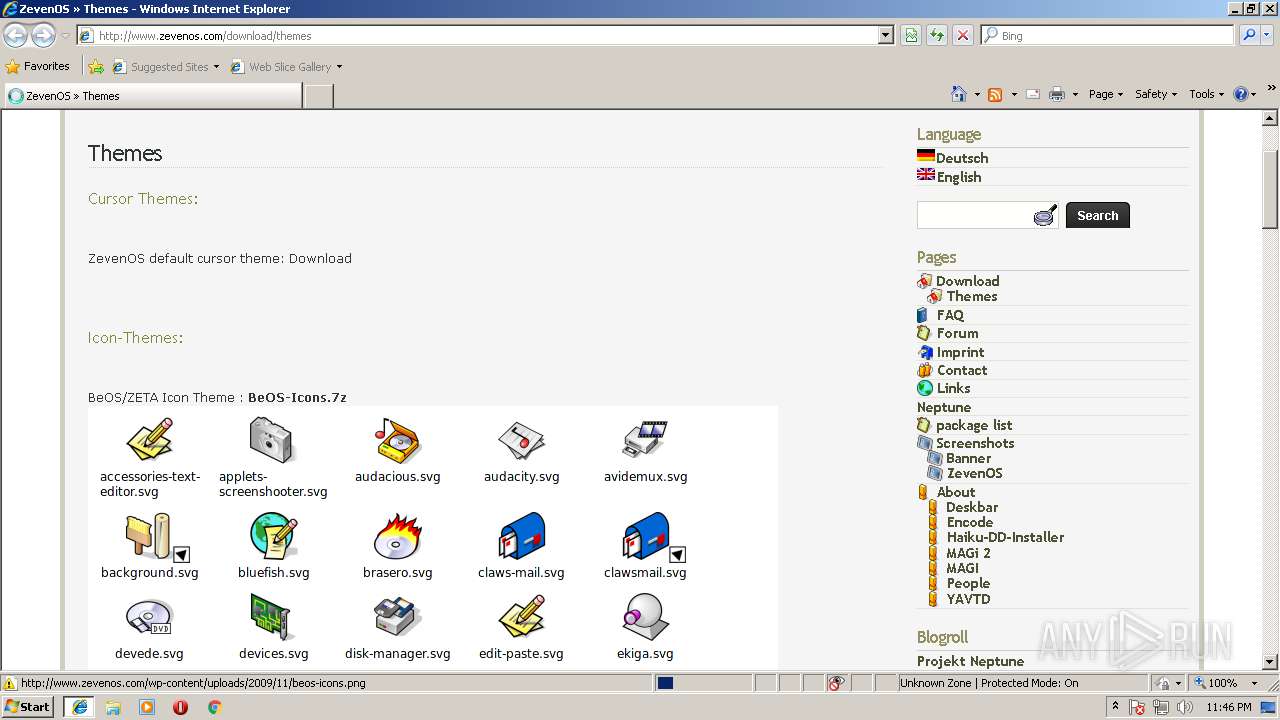The width and height of the screenshot is (1280, 720).
Task: Open the YAVTD page link
Action: 968,599
